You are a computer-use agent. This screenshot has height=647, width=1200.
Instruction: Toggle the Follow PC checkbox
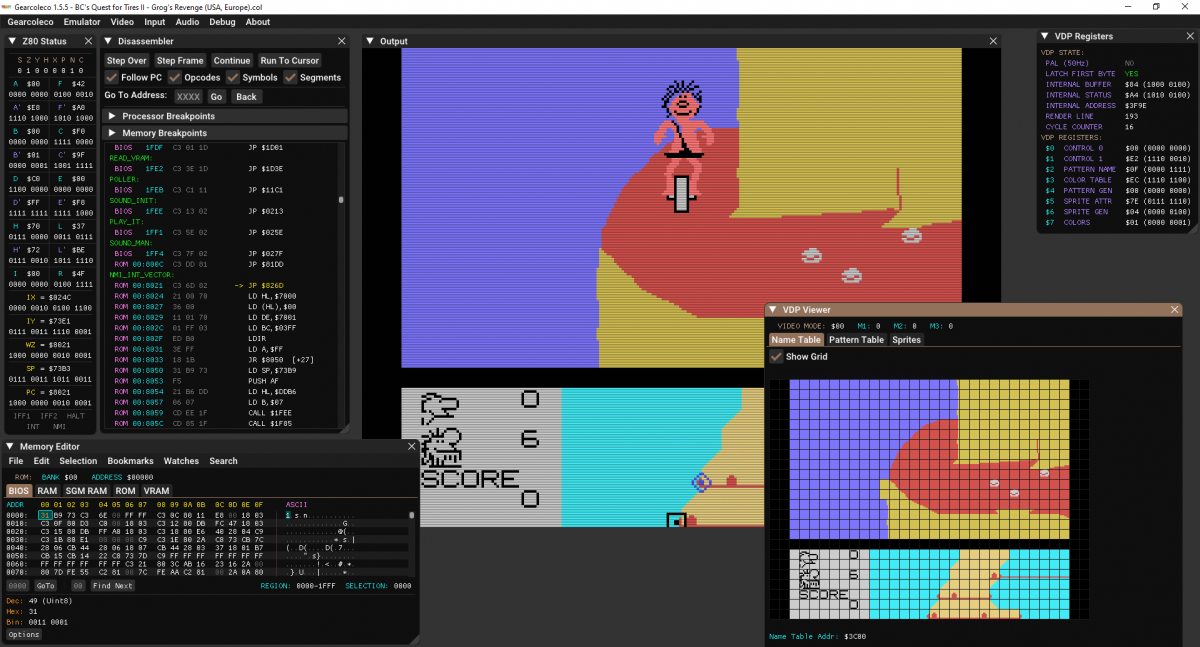[x=112, y=77]
